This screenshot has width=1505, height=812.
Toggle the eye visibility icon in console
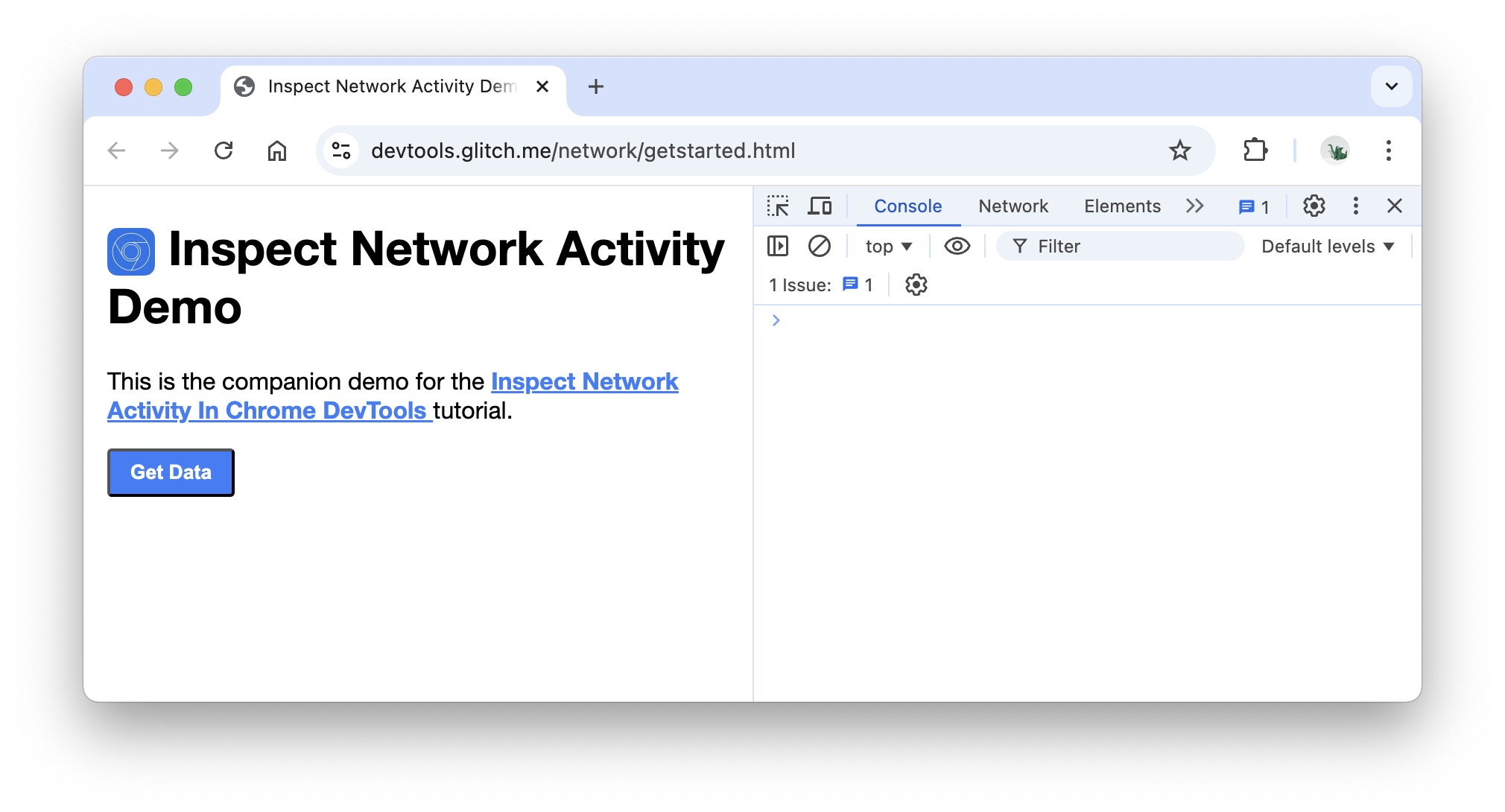pos(957,245)
